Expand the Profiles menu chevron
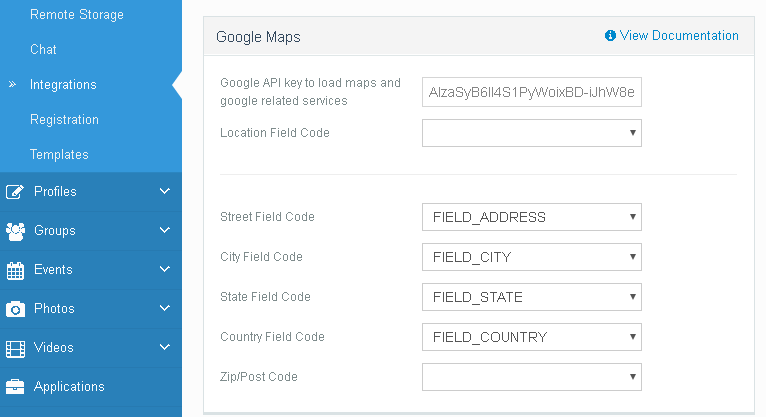Image resolution: width=766 pixels, height=417 pixels. click(x=165, y=191)
